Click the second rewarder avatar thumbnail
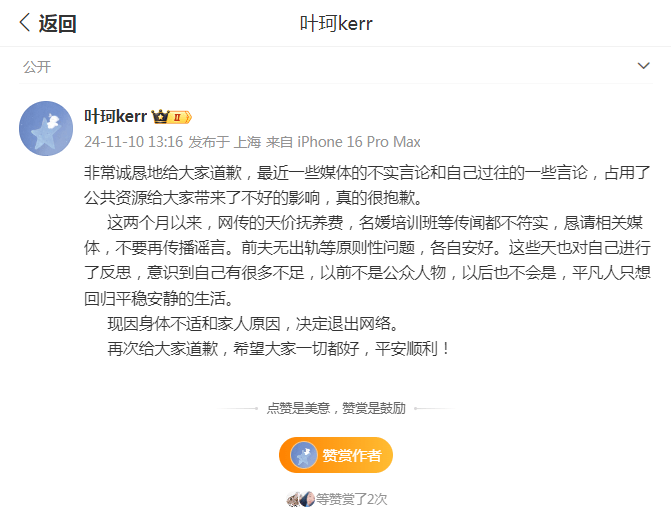Viewport: 671px width, 521px height. point(307,499)
